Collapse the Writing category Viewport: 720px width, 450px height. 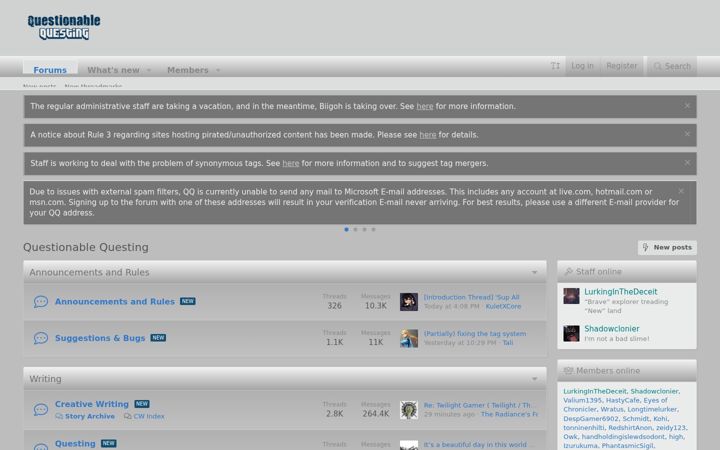pyautogui.click(x=534, y=379)
